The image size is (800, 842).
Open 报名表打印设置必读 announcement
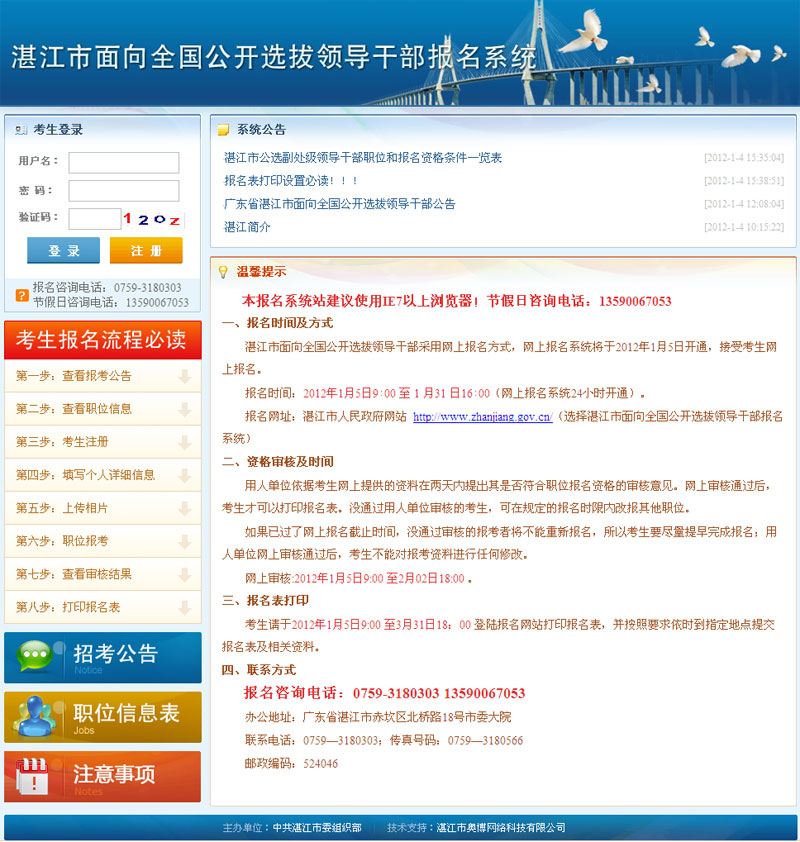[291, 181]
